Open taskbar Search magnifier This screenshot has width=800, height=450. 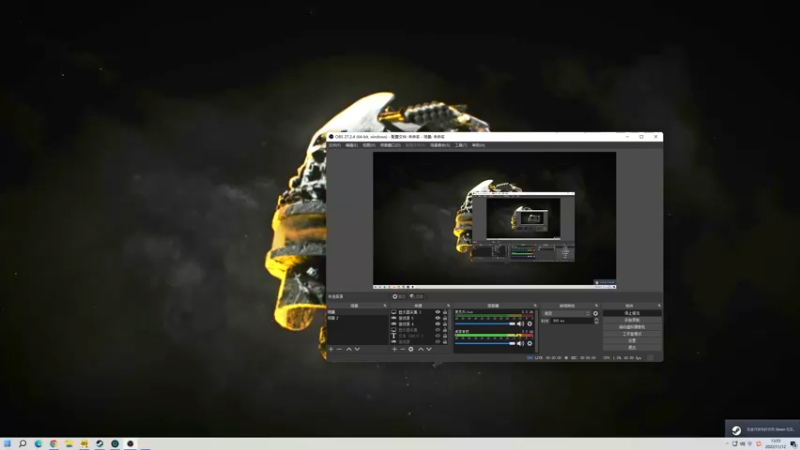pyautogui.click(x=22, y=444)
